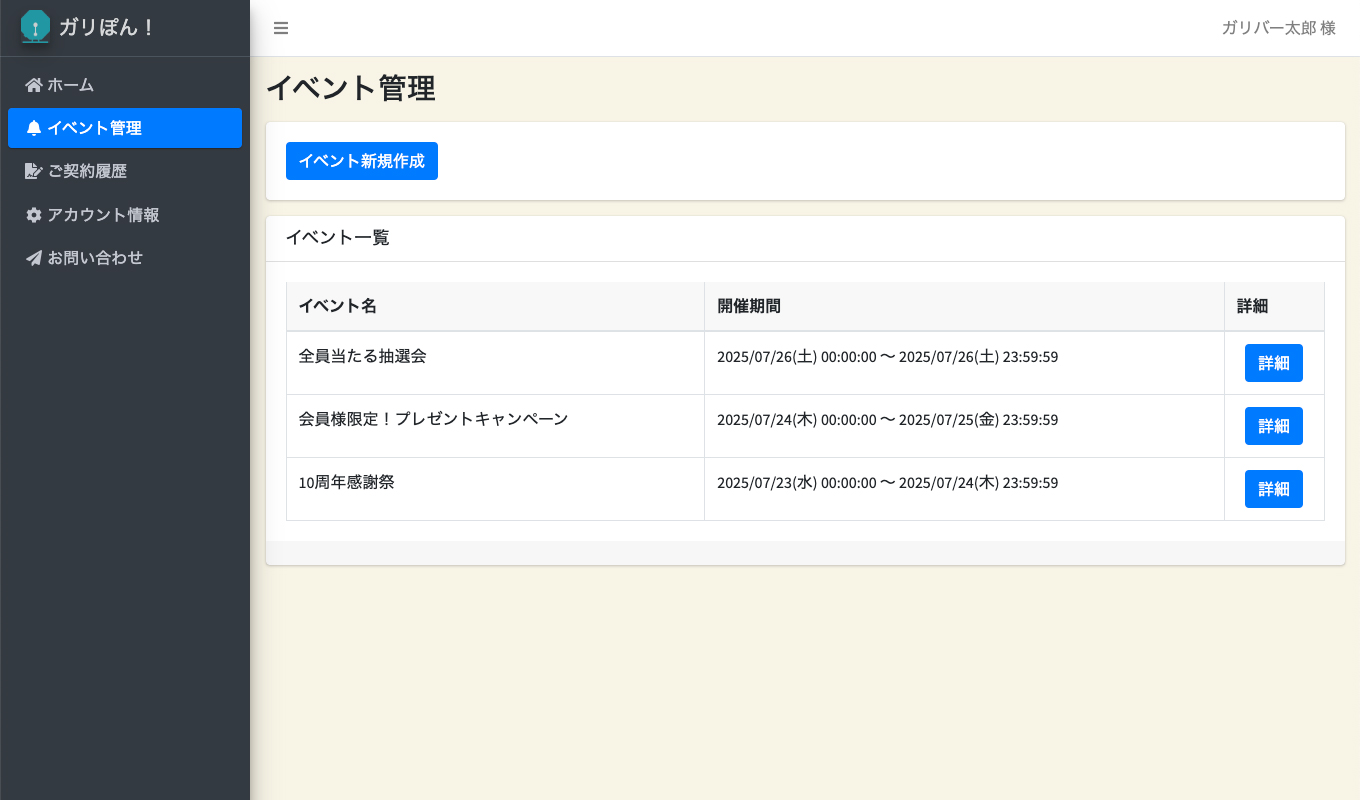Screen dimensions: 1360x800
Task: Click the ガリバー太郎 様 user name
Action: click(x=1277, y=28)
